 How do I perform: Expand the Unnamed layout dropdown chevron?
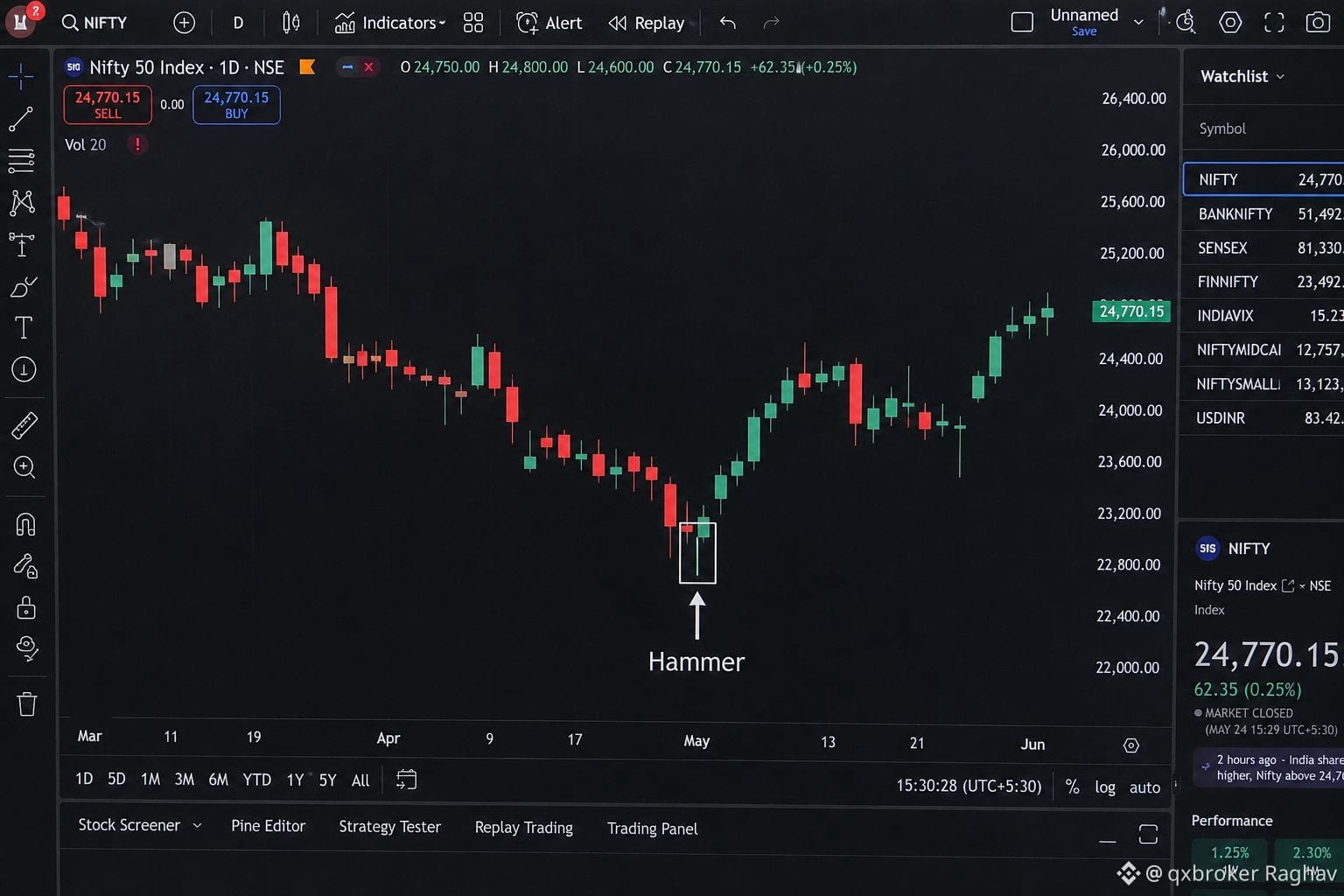[1138, 22]
